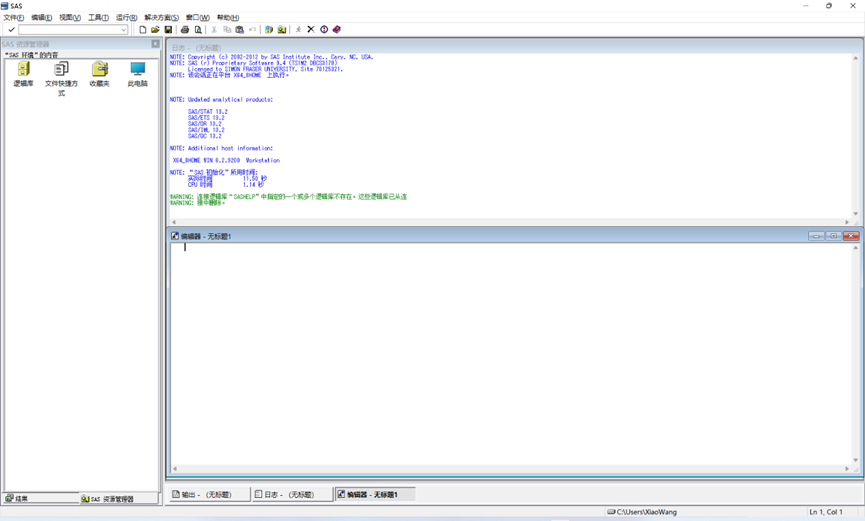Click the green WARNING SASHELP log line

coord(288,196)
